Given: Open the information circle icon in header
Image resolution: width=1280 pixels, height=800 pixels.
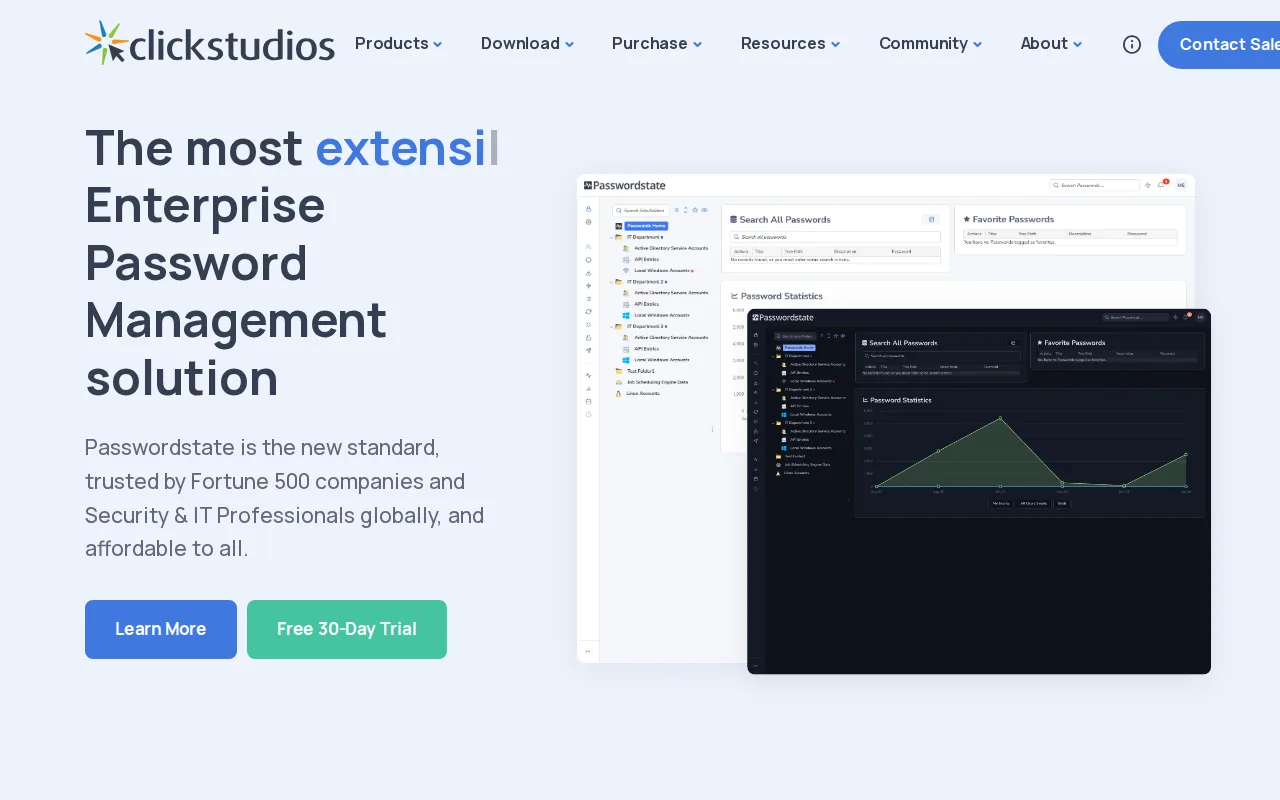Looking at the screenshot, I should pos(1132,44).
